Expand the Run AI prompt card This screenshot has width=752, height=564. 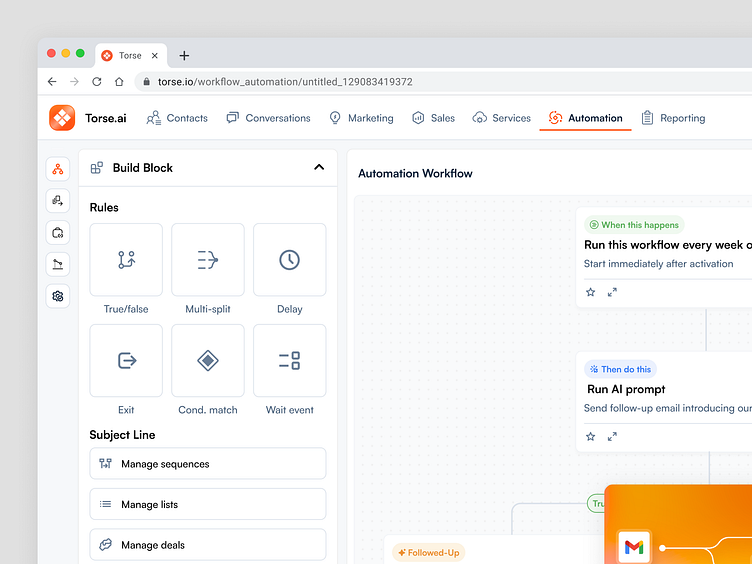(612, 436)
